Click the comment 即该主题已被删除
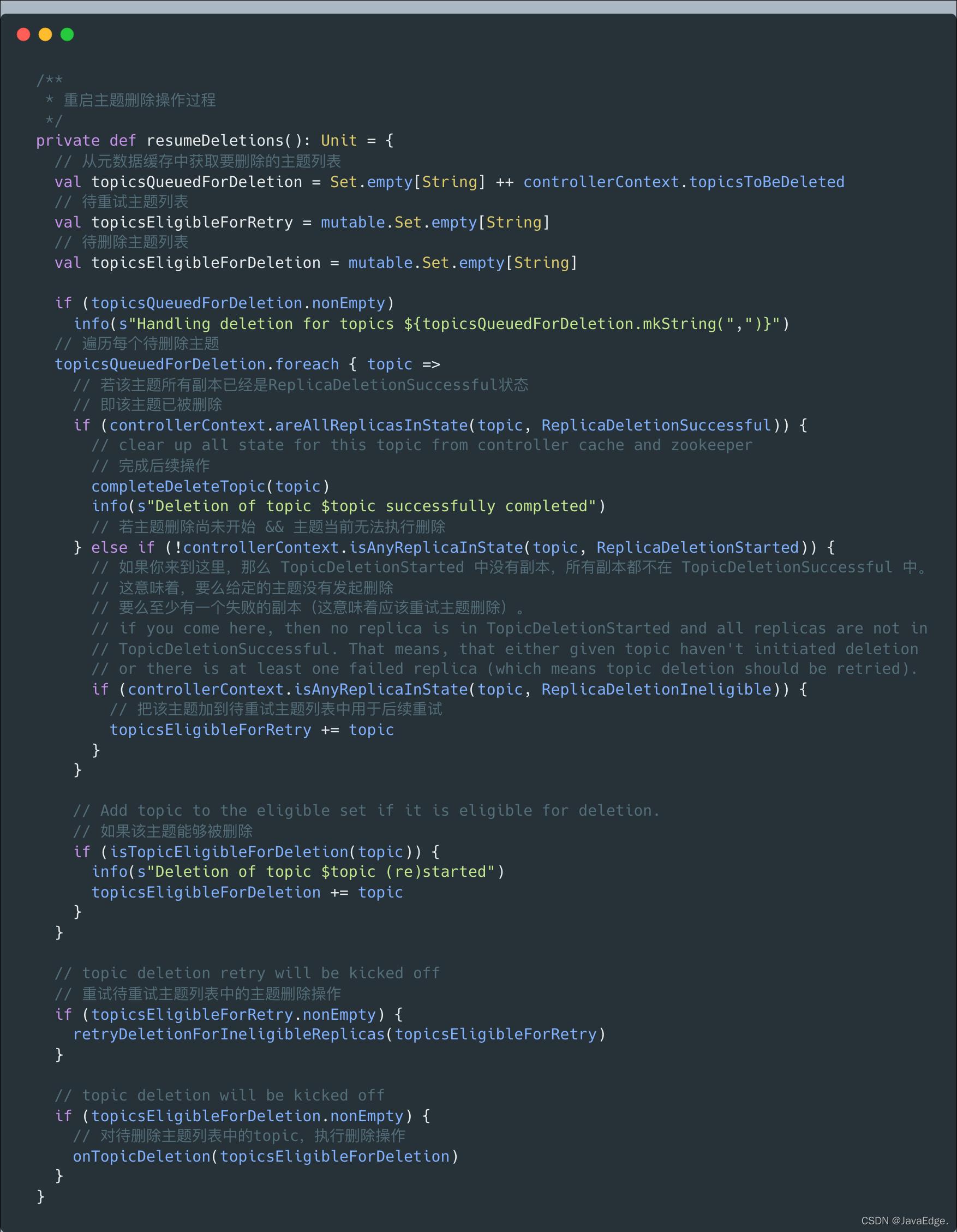 point(148,405)
